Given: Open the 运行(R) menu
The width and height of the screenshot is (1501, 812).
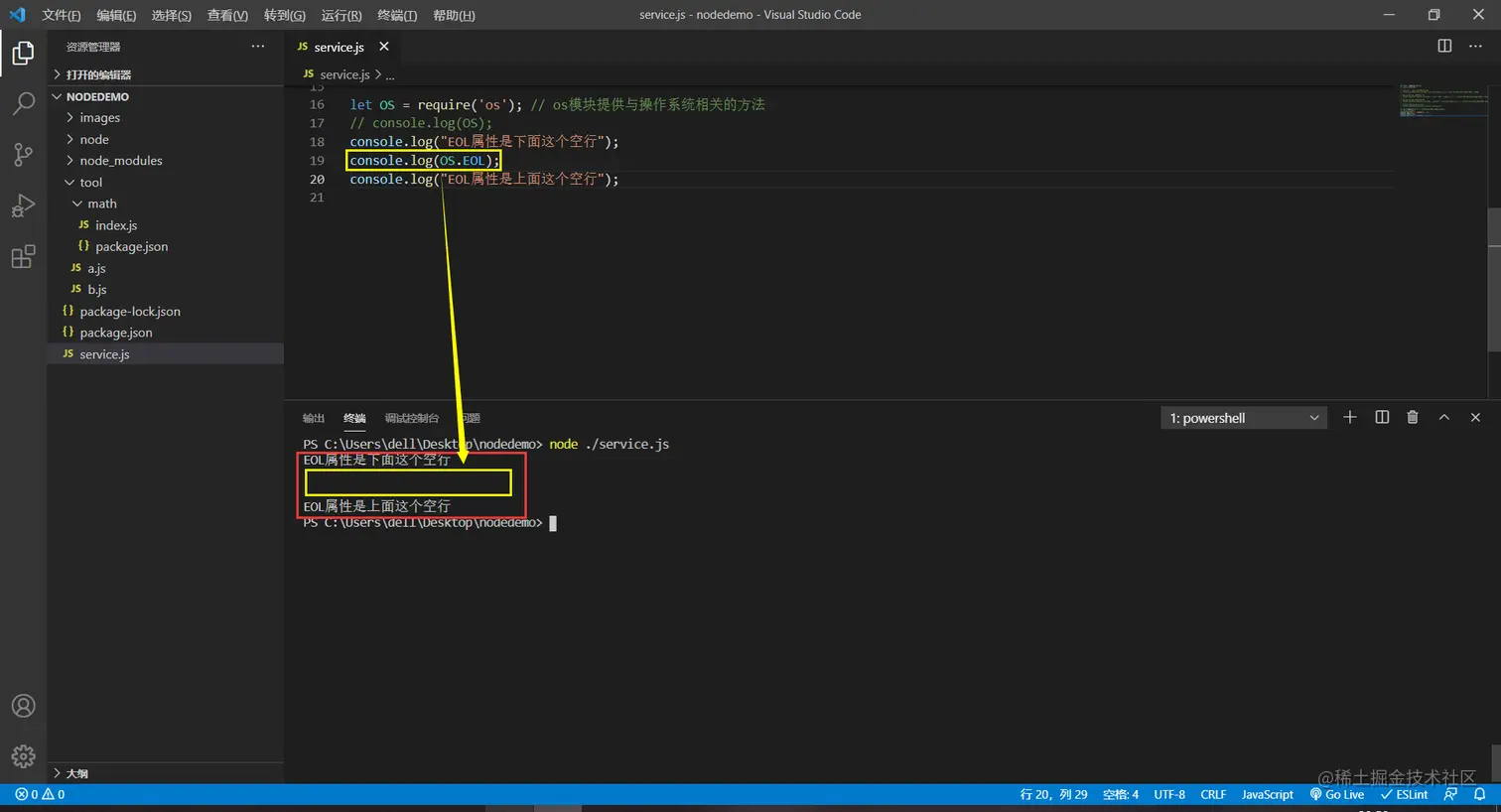Looking at the screenshot, I should pos(341,15).
